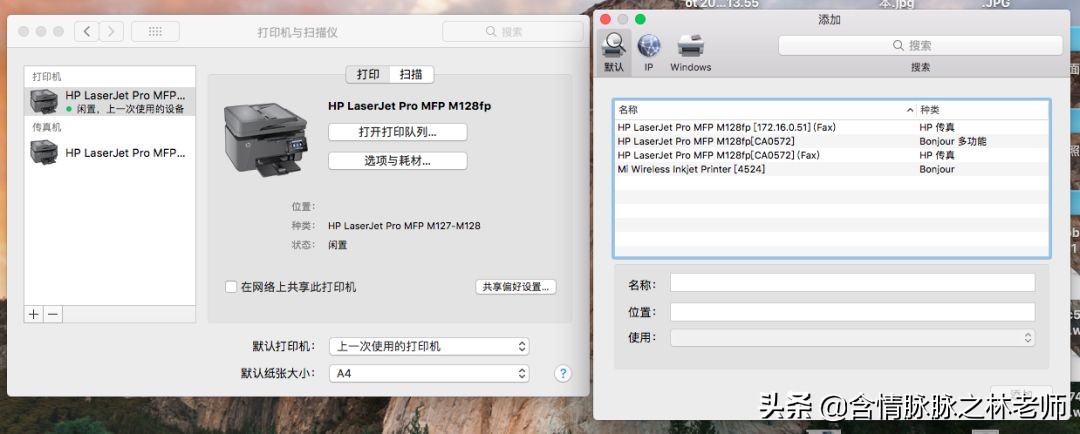The height and width of the screenshot is (434, 1080).
Task: Open the 默认纸张大小 A4 dropdown
Action: pos(429,373)
